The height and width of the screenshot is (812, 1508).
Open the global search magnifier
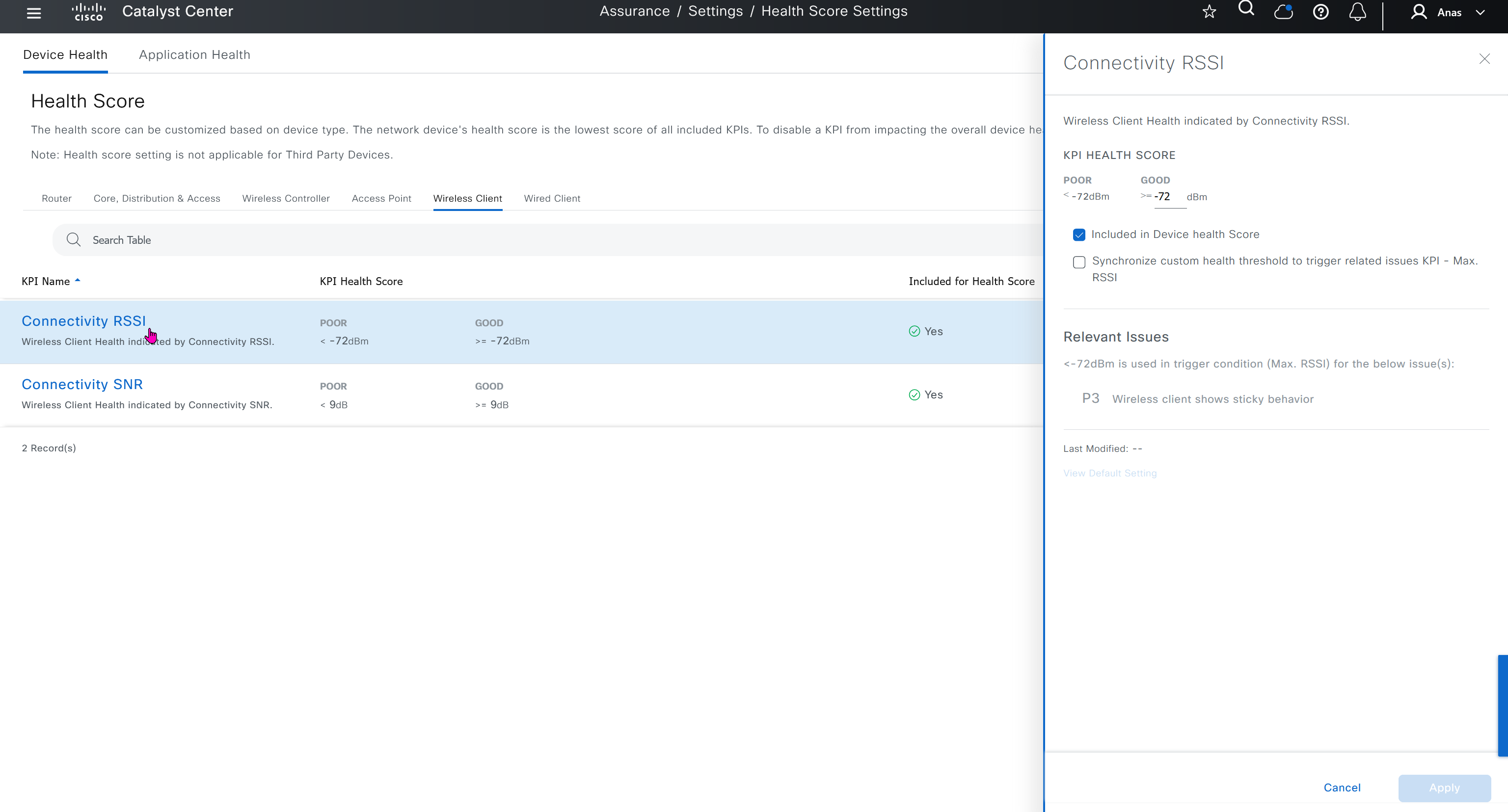click(1246, 9)
